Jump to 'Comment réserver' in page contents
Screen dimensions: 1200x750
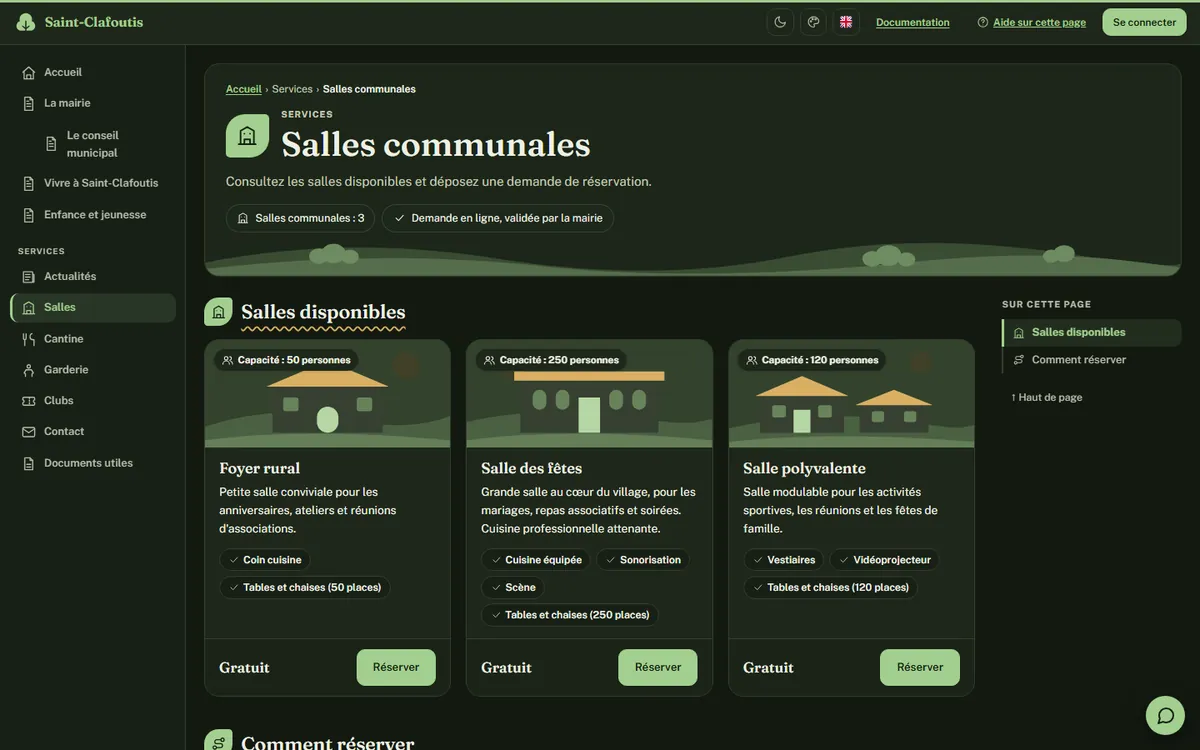1091,360
